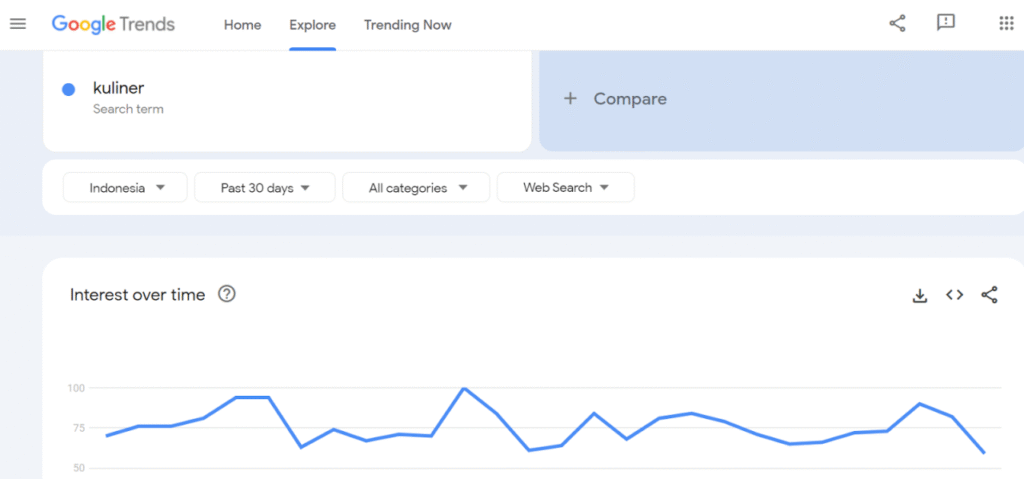Click the embed code icon
1024x479 pixels.
point(954,295)
